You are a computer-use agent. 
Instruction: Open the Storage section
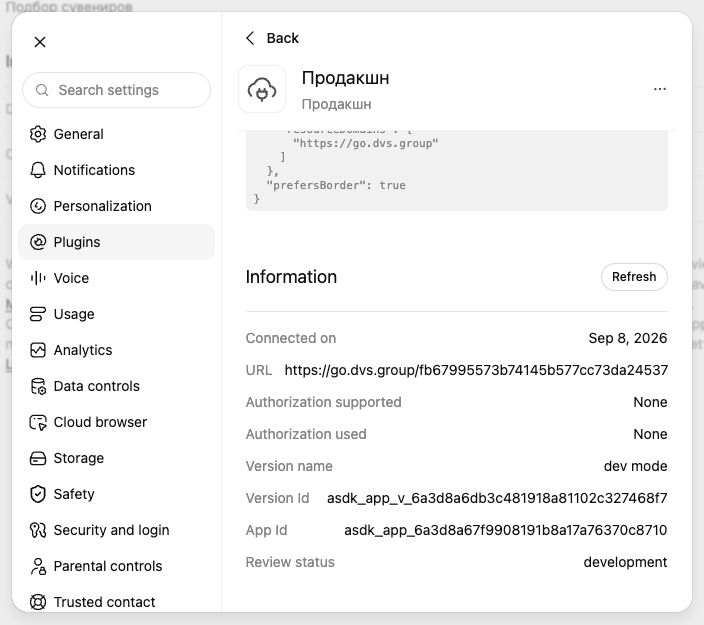[116, 458]
